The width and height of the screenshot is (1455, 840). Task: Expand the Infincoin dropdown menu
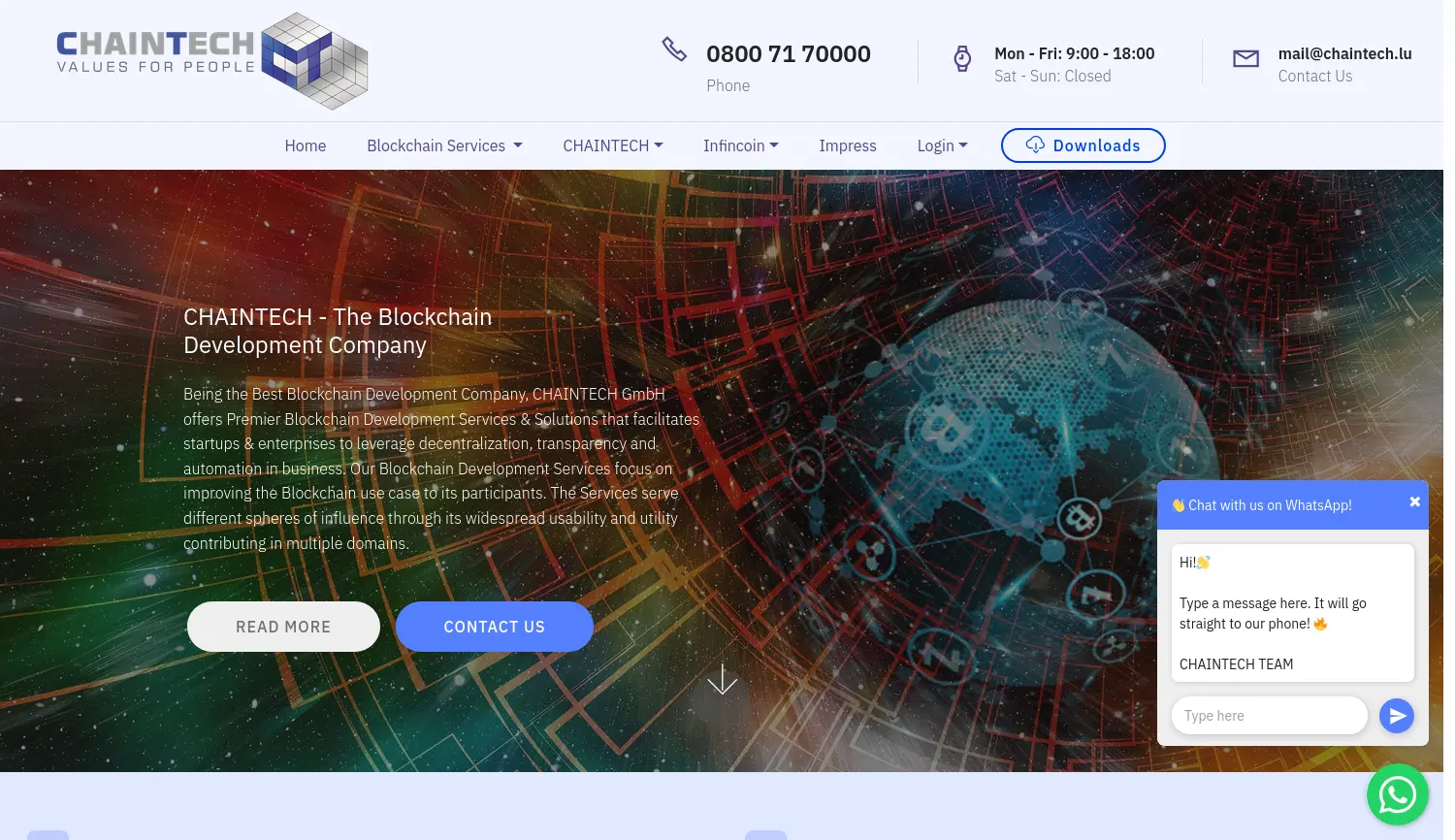point(740,145)
